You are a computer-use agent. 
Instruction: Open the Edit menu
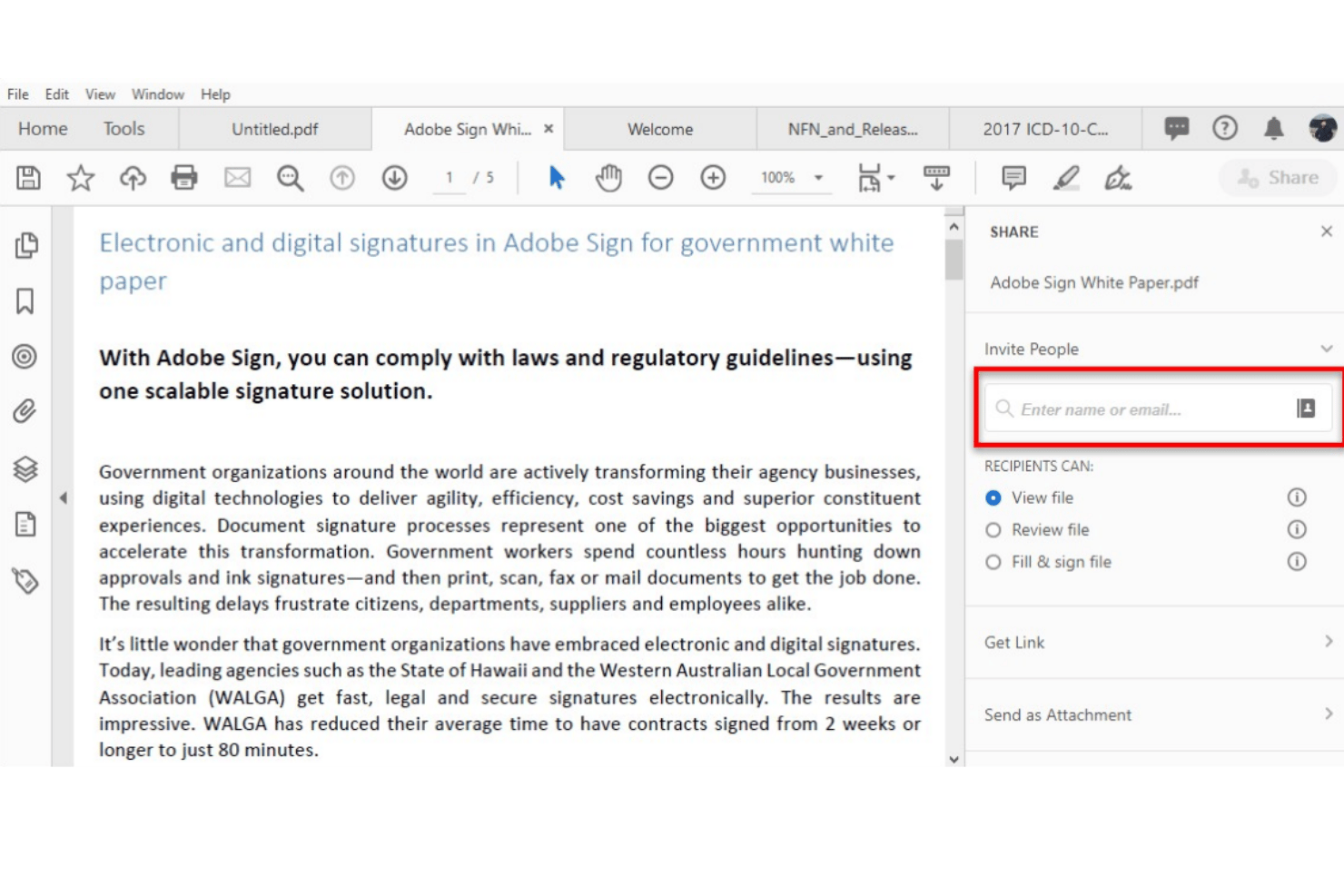click(56, 94)
